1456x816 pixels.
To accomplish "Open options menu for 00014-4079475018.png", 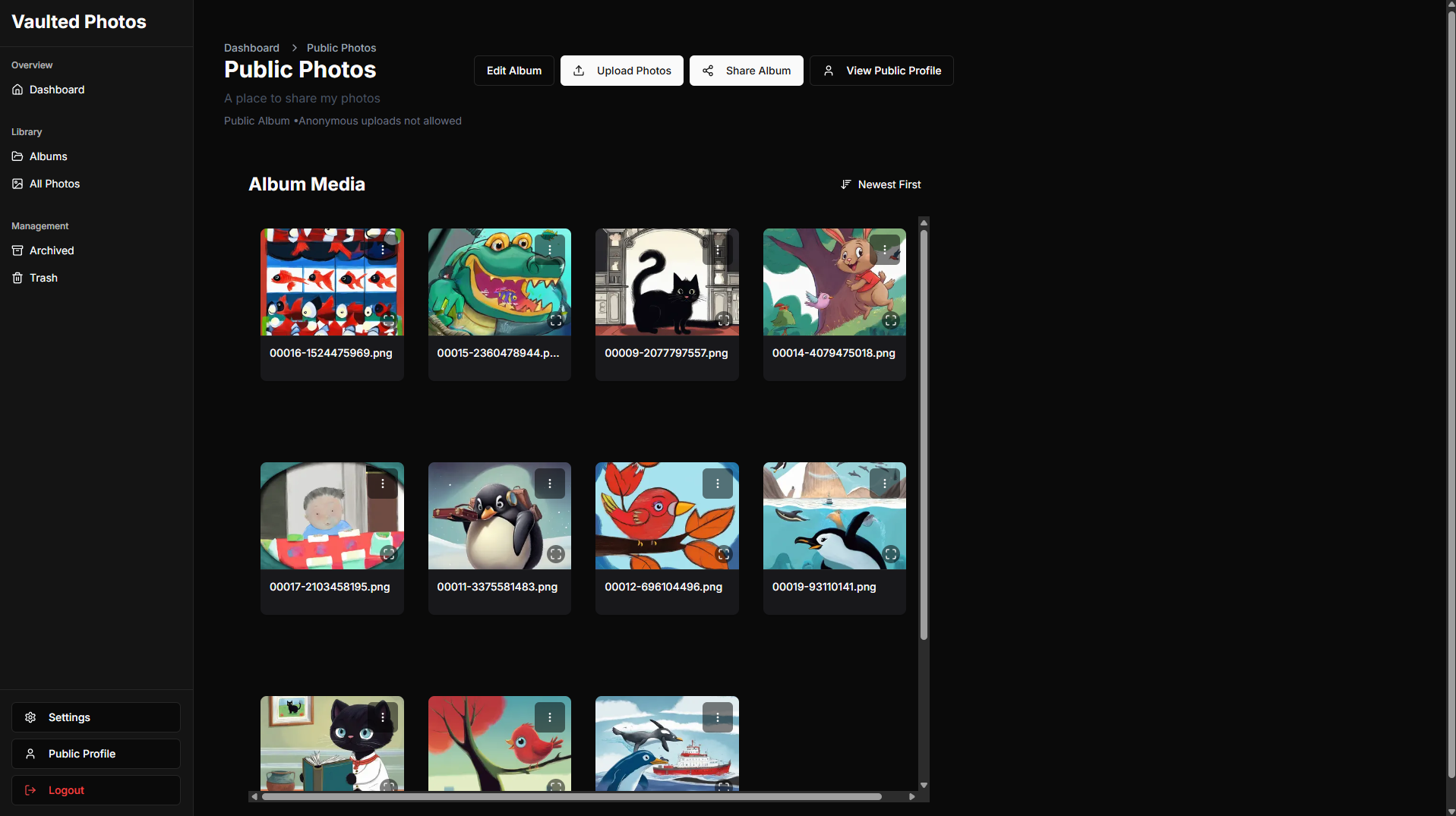I will [885, 250].
